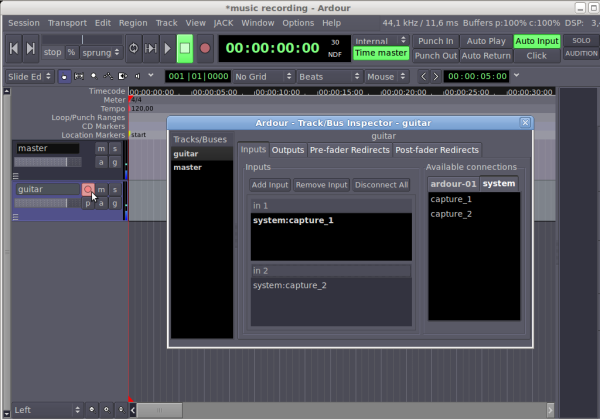Click Add Input button
The height and width of the screenshot is (420, 600).
pyautogui.click(x=270, y=185)
